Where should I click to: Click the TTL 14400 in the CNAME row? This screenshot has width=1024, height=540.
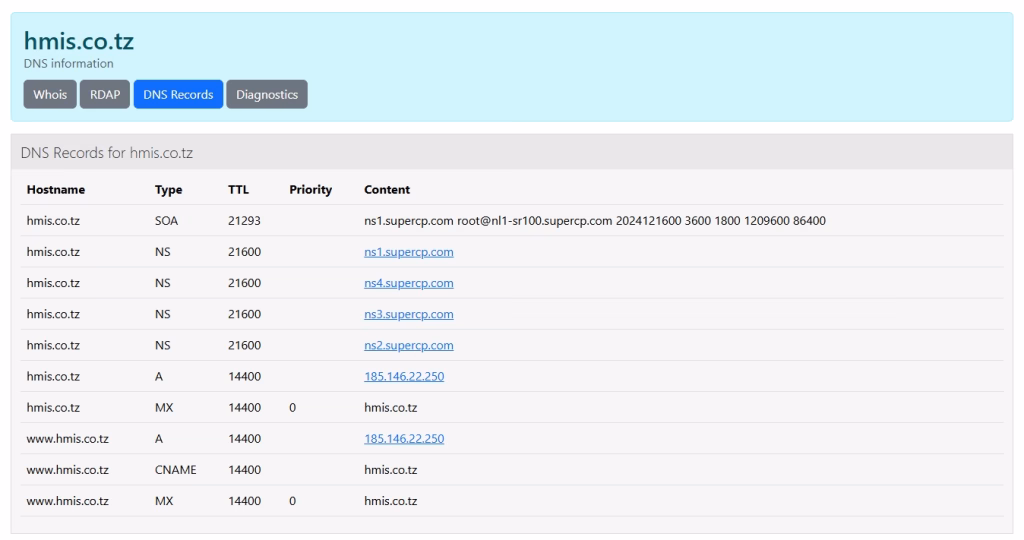point(244,470)
